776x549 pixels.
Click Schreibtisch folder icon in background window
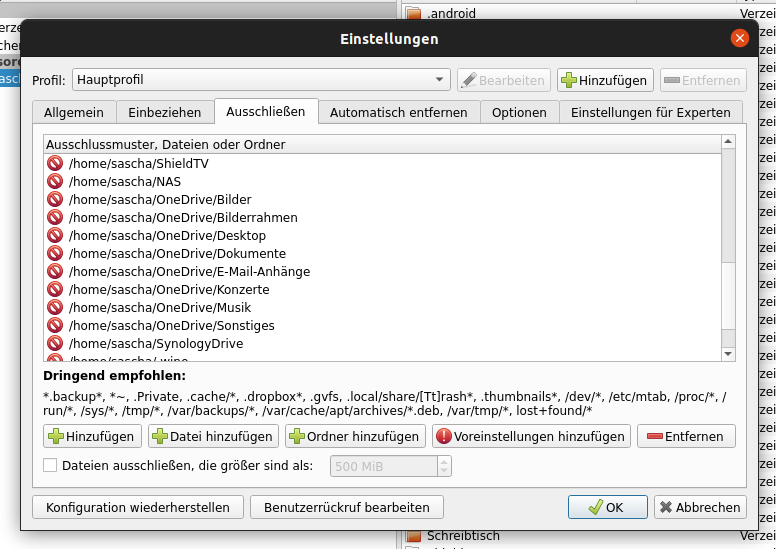(x=413, y=535)
